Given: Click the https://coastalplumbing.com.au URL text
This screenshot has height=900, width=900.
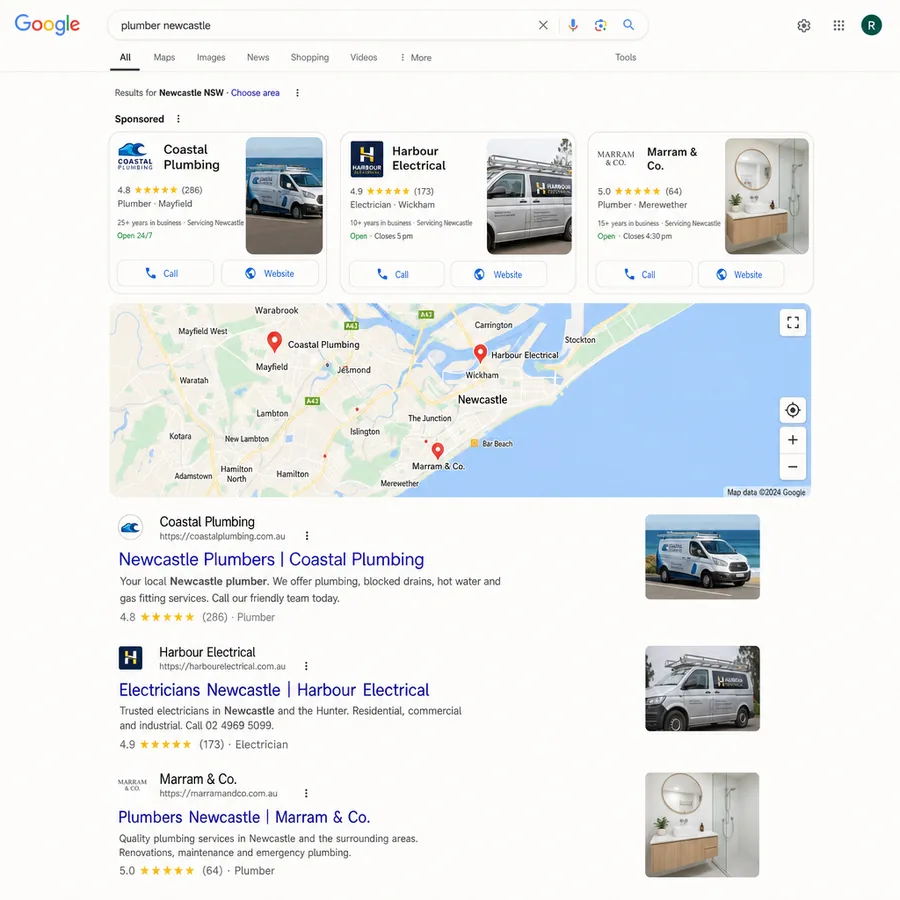Looking at the screenshot, I should [222, 536].
